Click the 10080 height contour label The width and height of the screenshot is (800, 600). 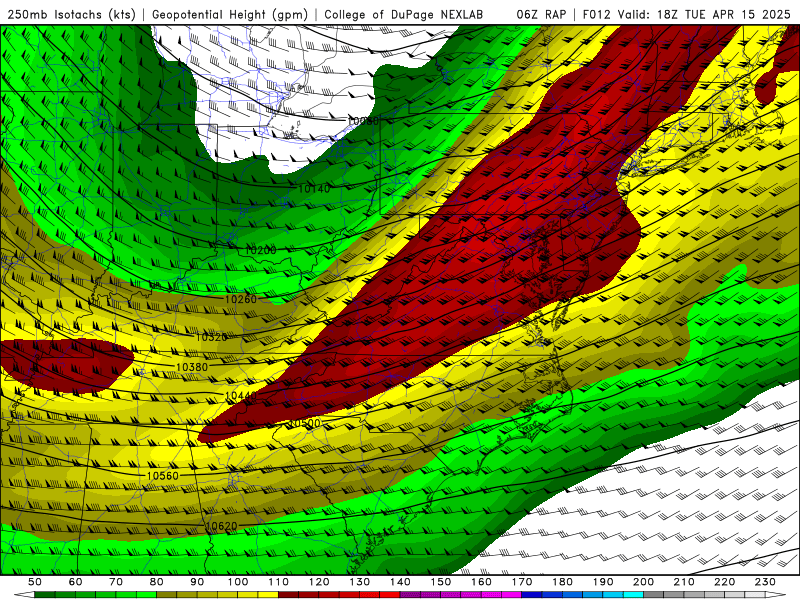click(x=363, y=121)
